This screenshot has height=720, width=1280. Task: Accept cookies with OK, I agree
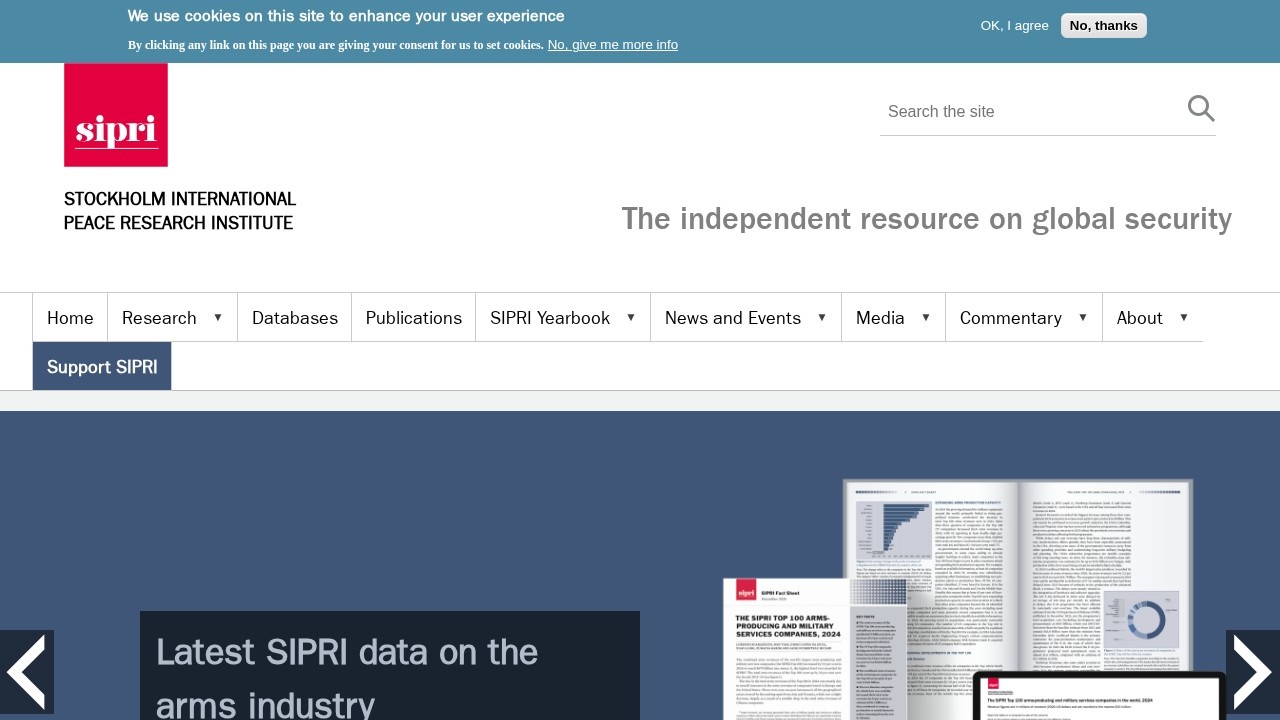[x=1014, y=26]
